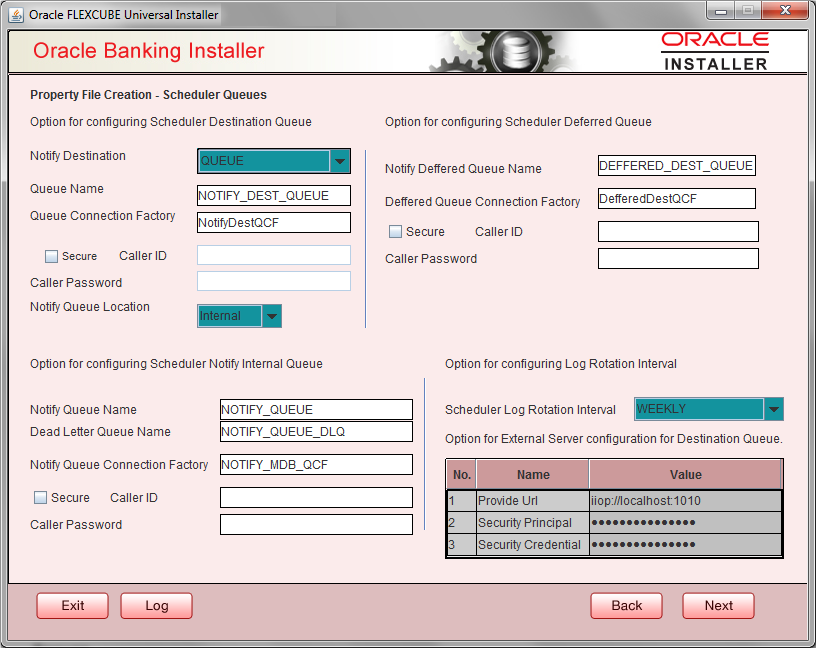816x648 pixels.
Task: Click the Dead Letter Queue Name field
Action: tap(316, 432)
